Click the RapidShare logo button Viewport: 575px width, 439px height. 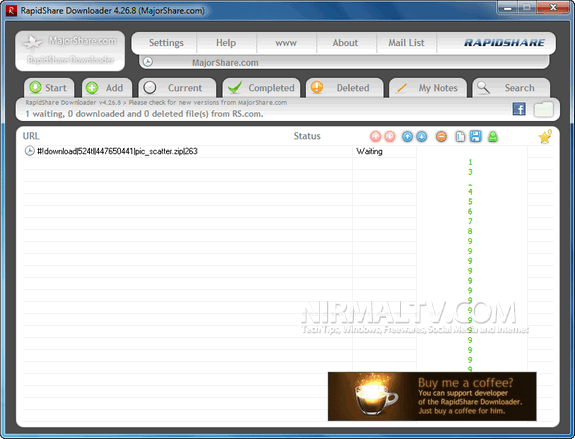504,43
